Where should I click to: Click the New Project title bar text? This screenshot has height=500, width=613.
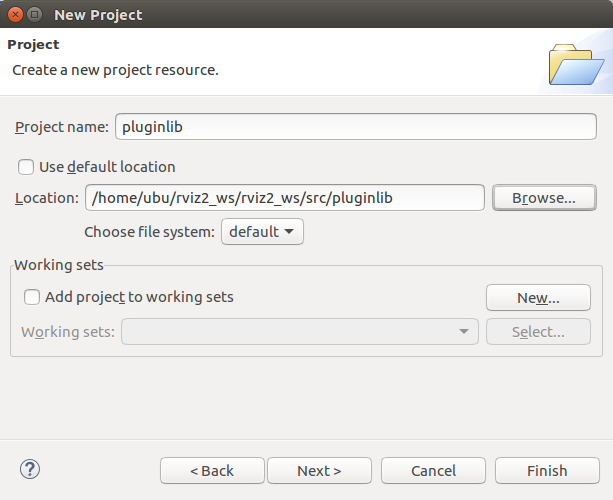point(98,15)
